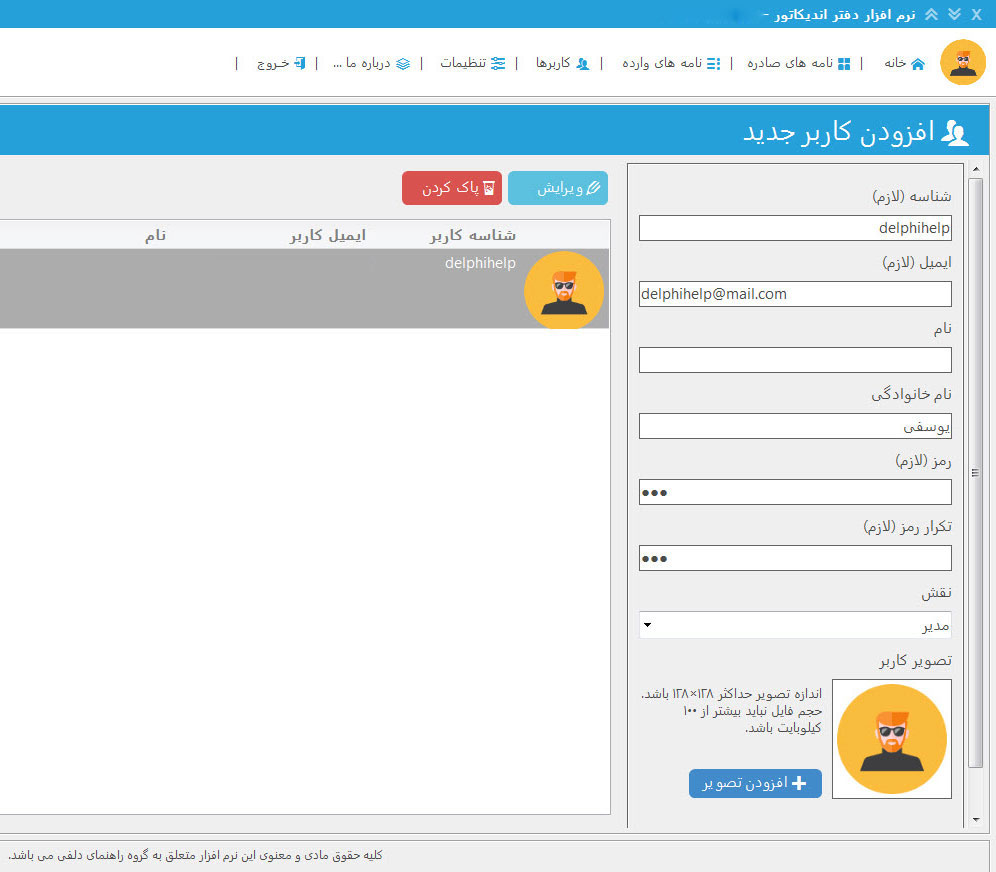996x872 pixels.
Task: Click the empty نام name input field
Action: pyautogui.click(x=795, y=359)
